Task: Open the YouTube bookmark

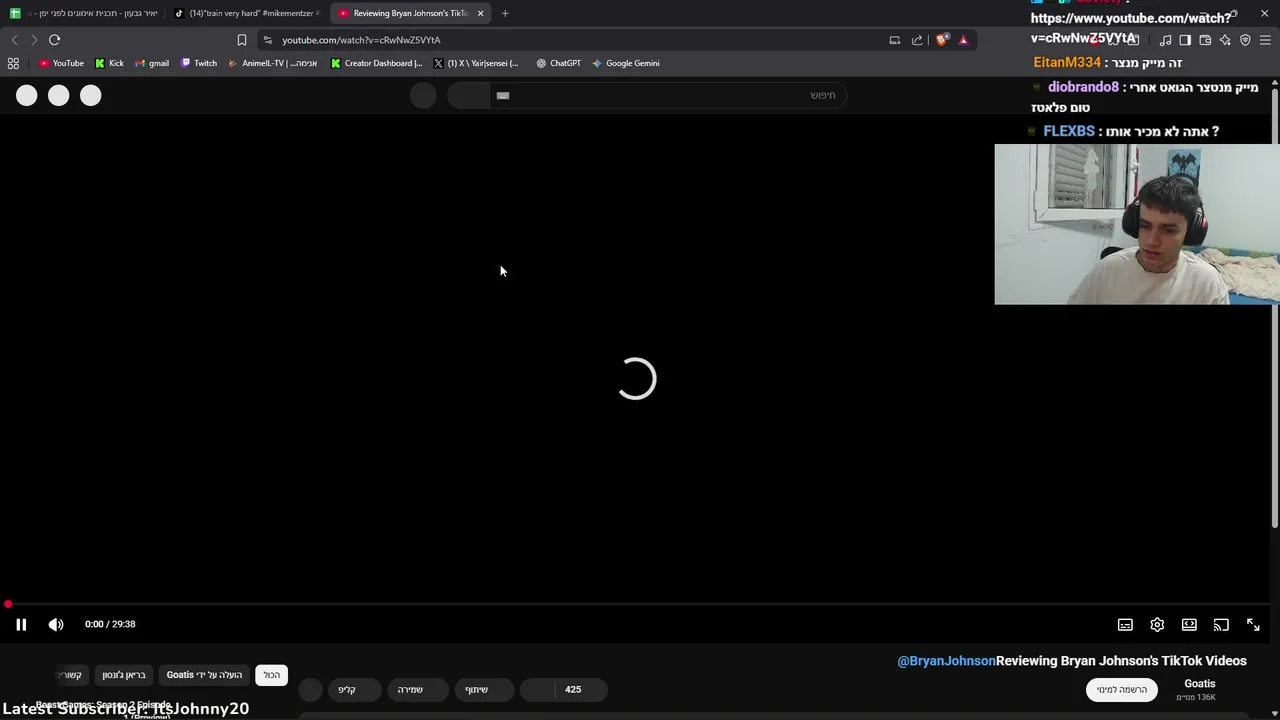Action: coord(61,63)
